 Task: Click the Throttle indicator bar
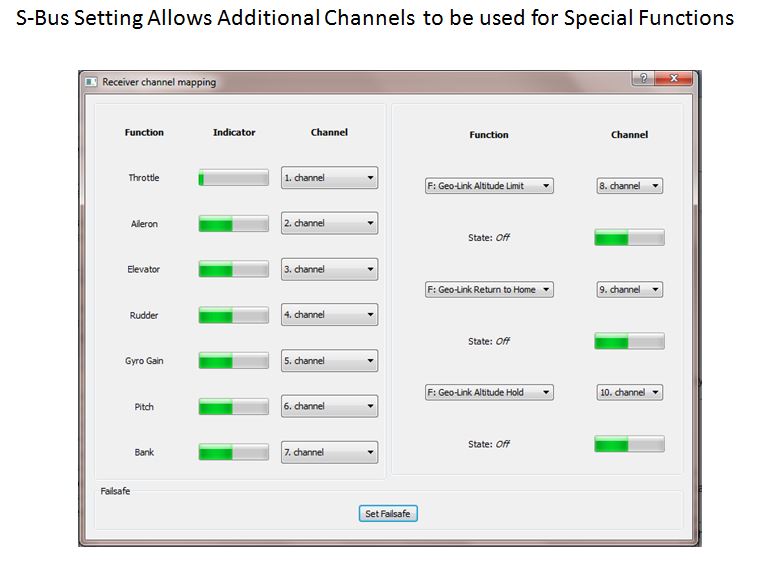coord(234,178)
